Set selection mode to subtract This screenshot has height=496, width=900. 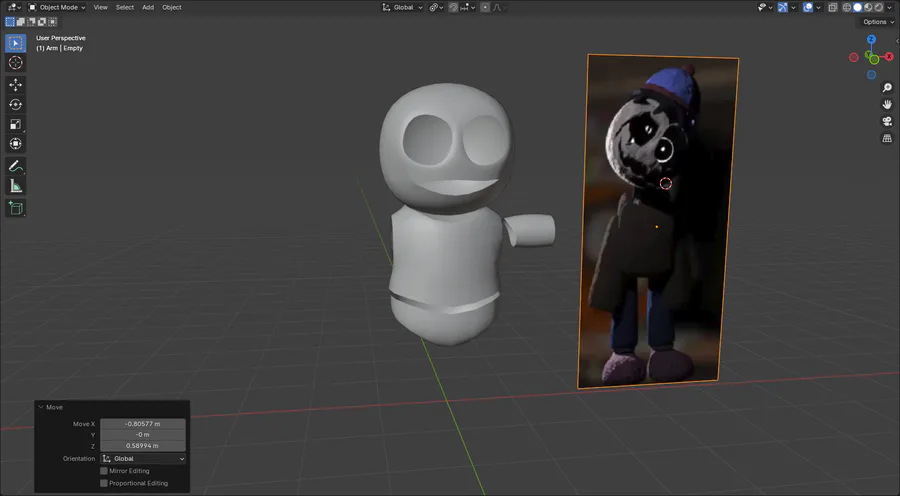coord(31,22)
